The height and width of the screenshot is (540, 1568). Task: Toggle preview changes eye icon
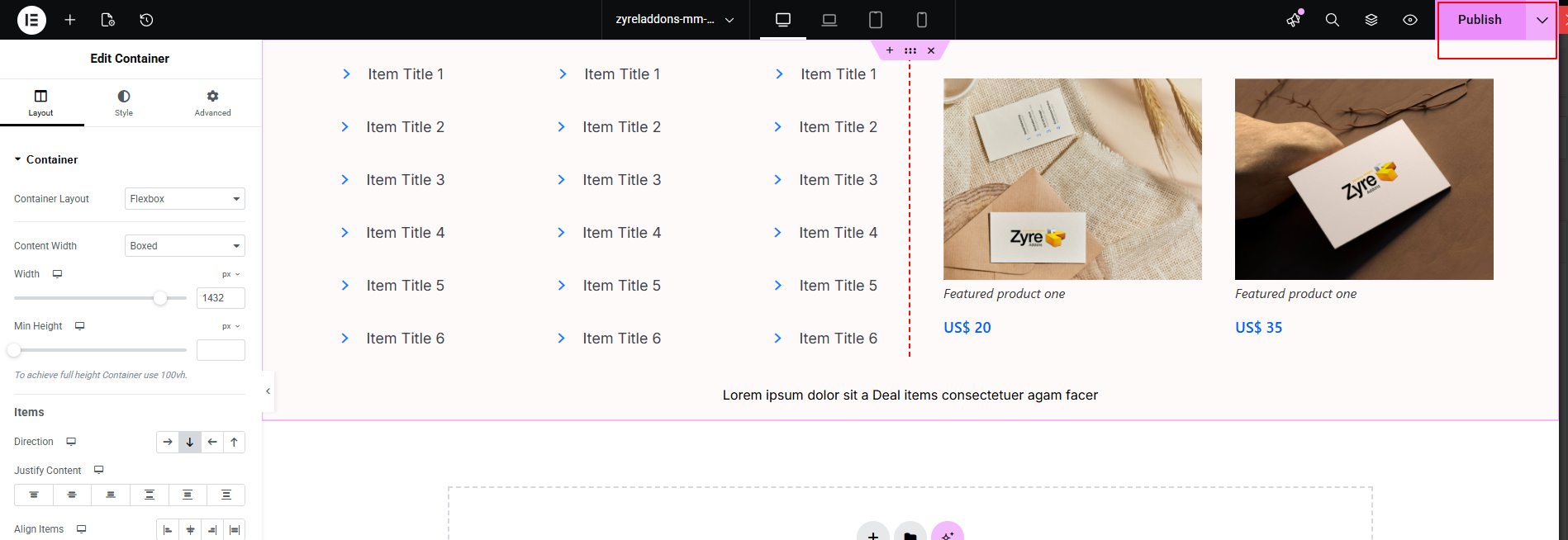point(1410,20)
